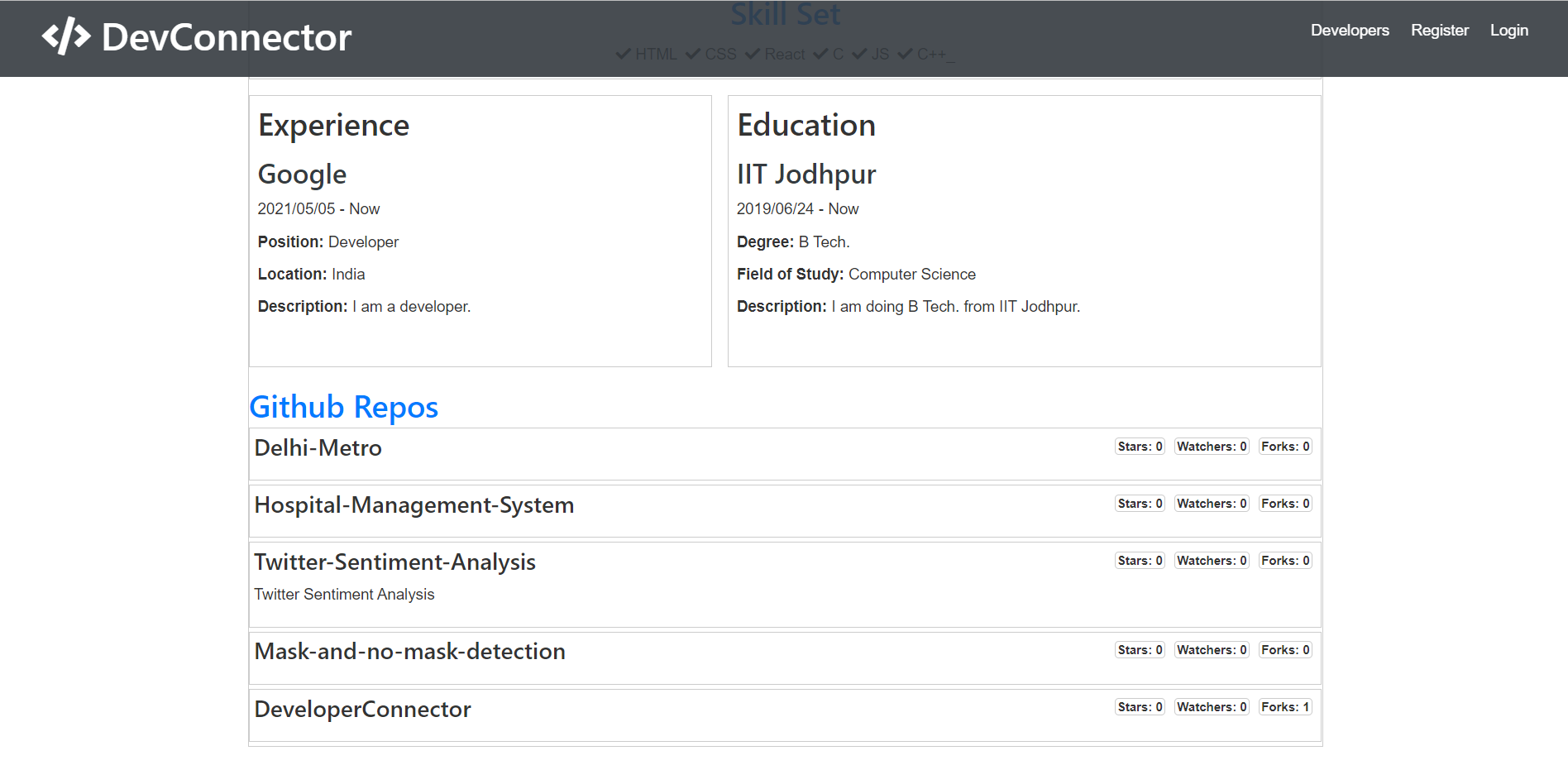Screen dimensions: 1568x765
Task: Click Stars badge for Delhi-Metro
Action: tap(1140, 447)
